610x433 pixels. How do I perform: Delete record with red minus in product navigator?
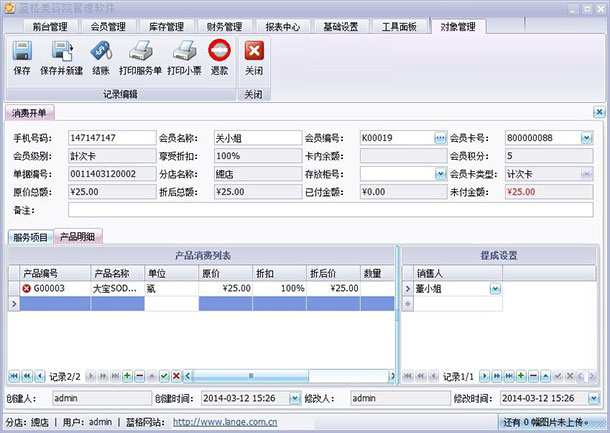(140, 376)
